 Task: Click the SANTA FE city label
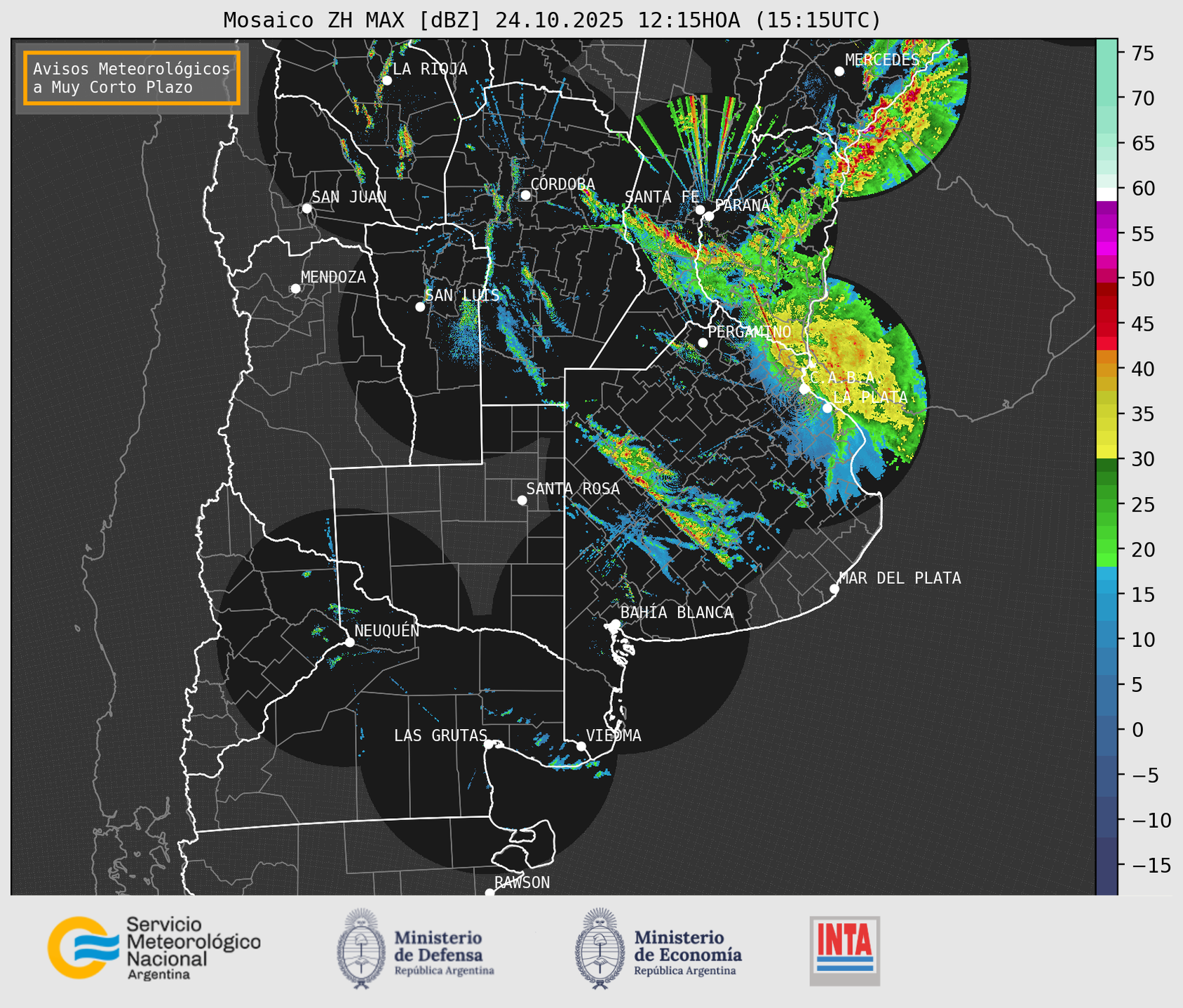click(661, 197)
